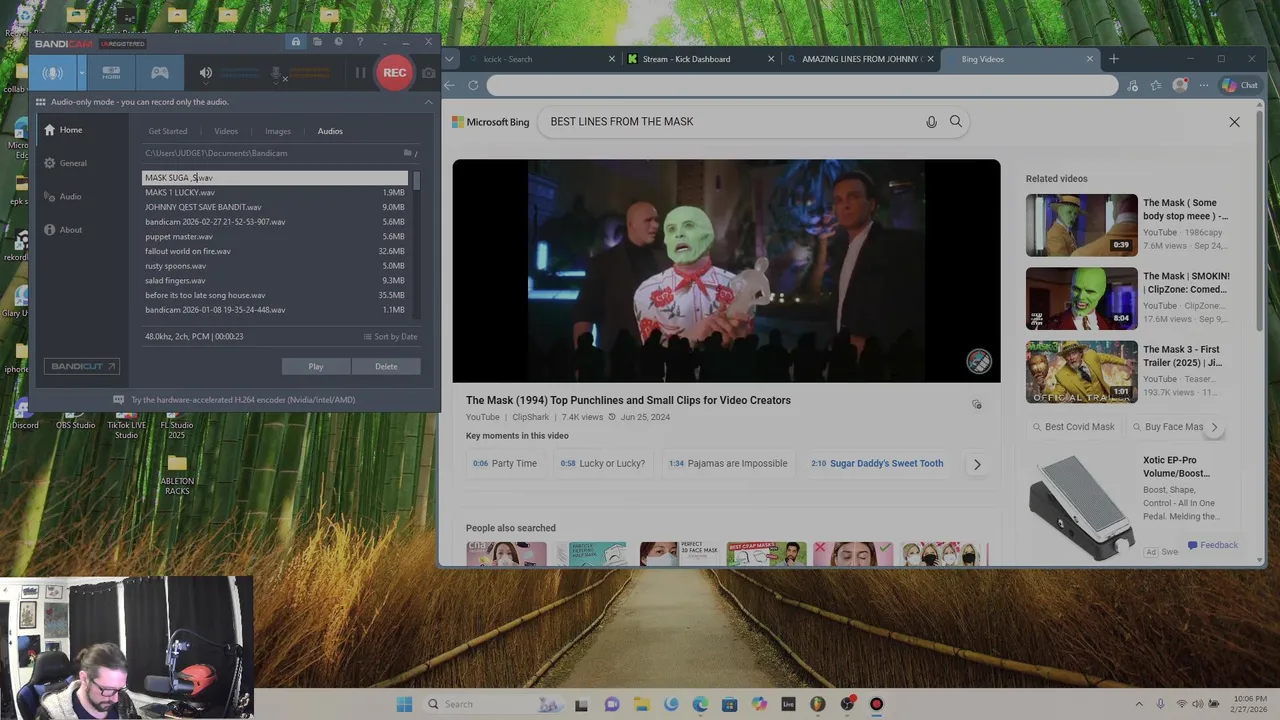Select MAKS 1 LUCKY.wav file
This screenshot has height=720, width=1280.
pos(275,192)
